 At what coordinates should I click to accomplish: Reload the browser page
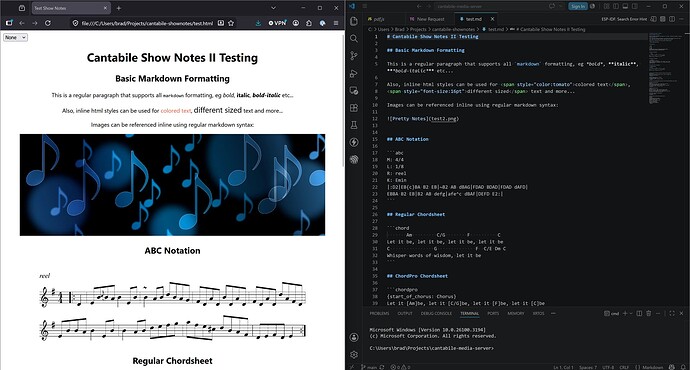coord(48,23)
